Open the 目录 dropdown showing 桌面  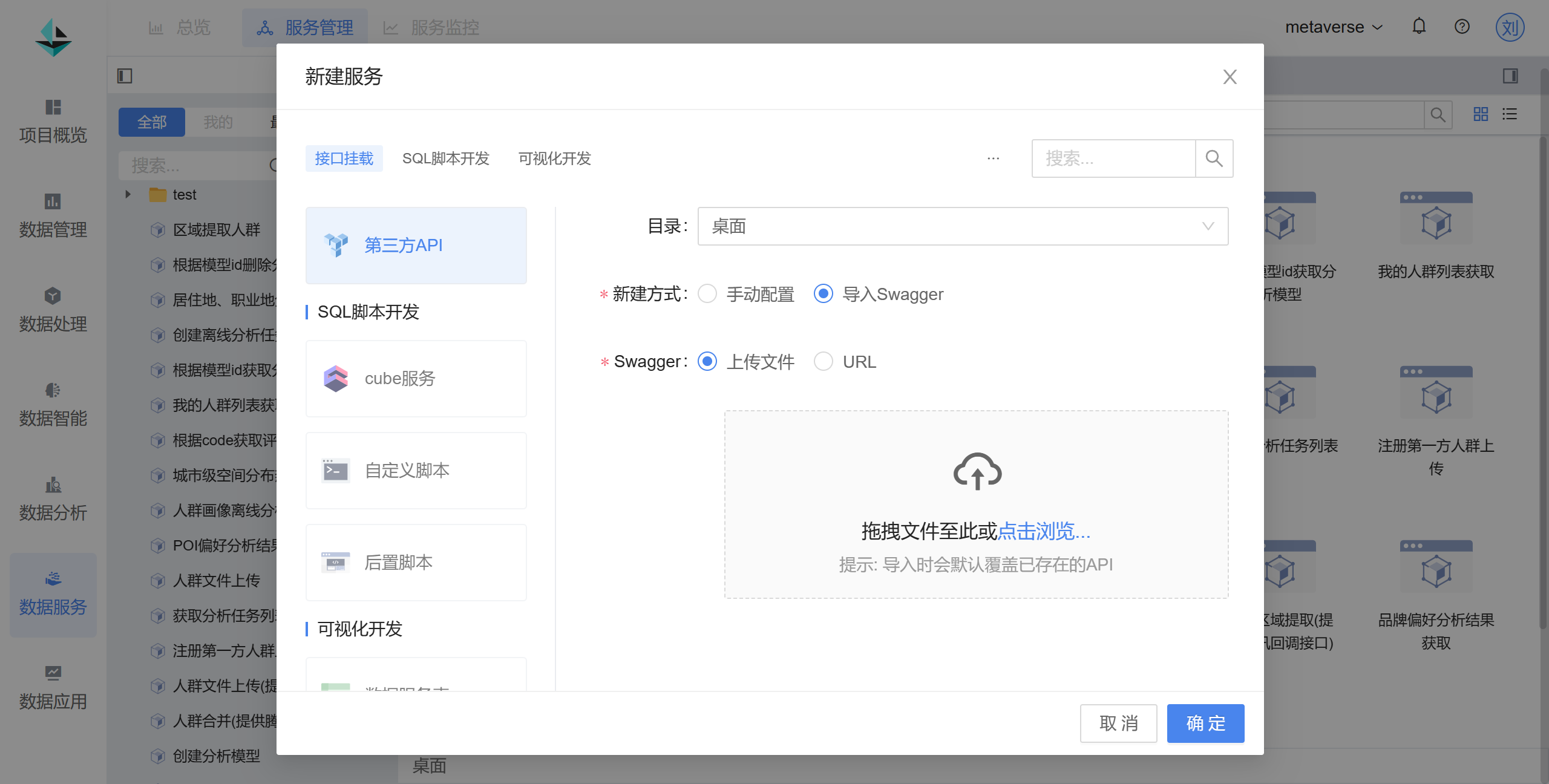(963, 226)
